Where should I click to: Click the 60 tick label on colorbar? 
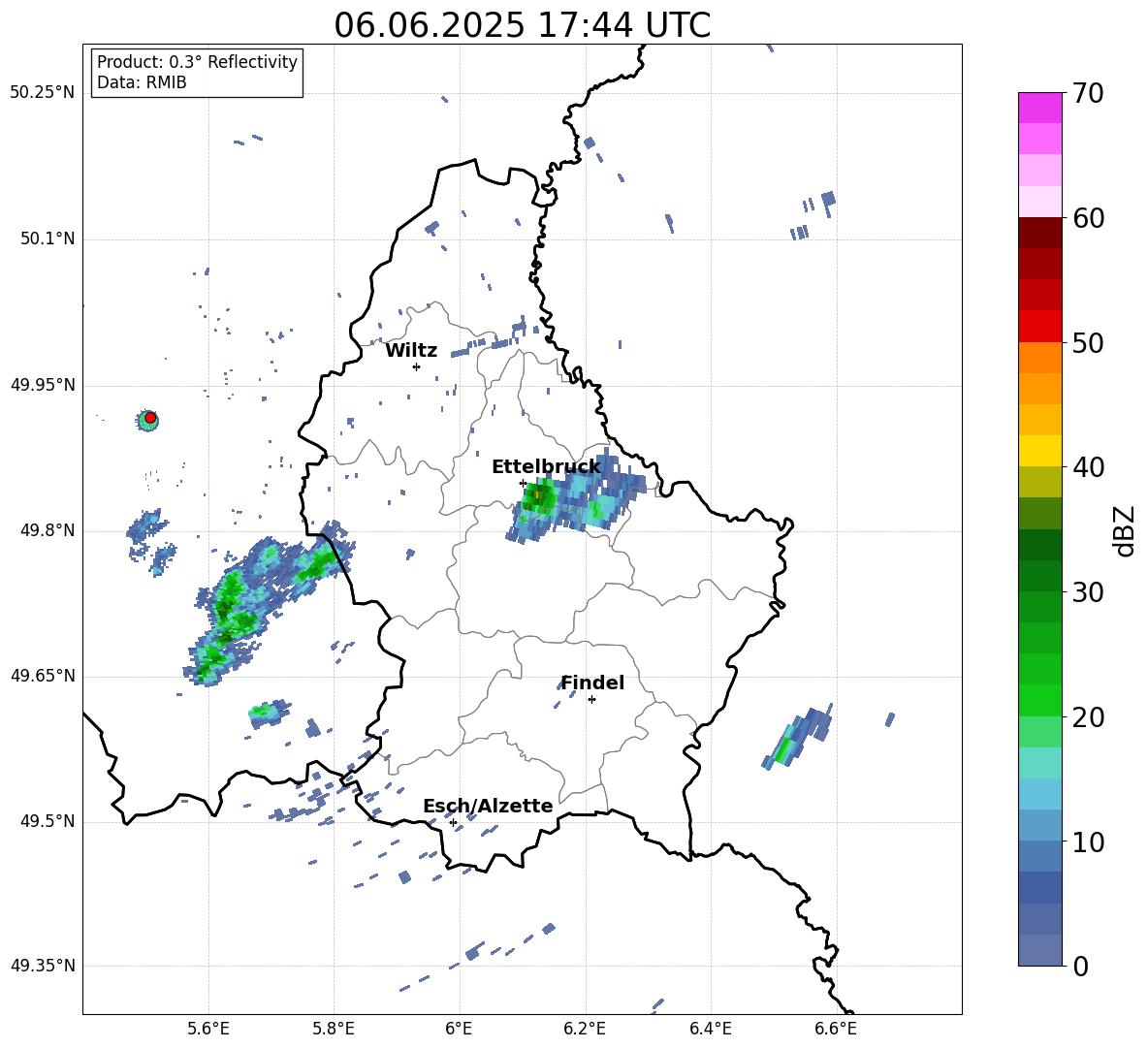pyautogui.click(x=1089, y=218)
